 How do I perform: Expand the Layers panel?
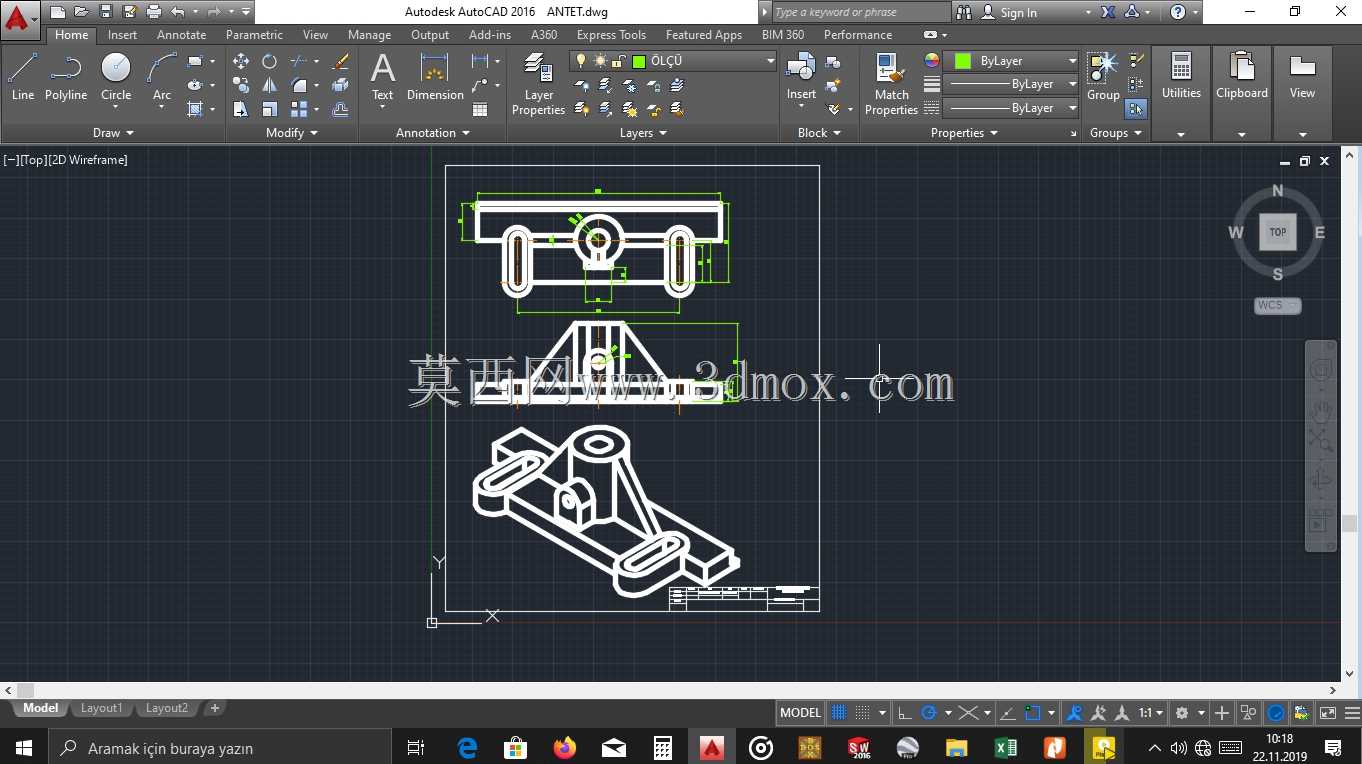tap(644, 133)
